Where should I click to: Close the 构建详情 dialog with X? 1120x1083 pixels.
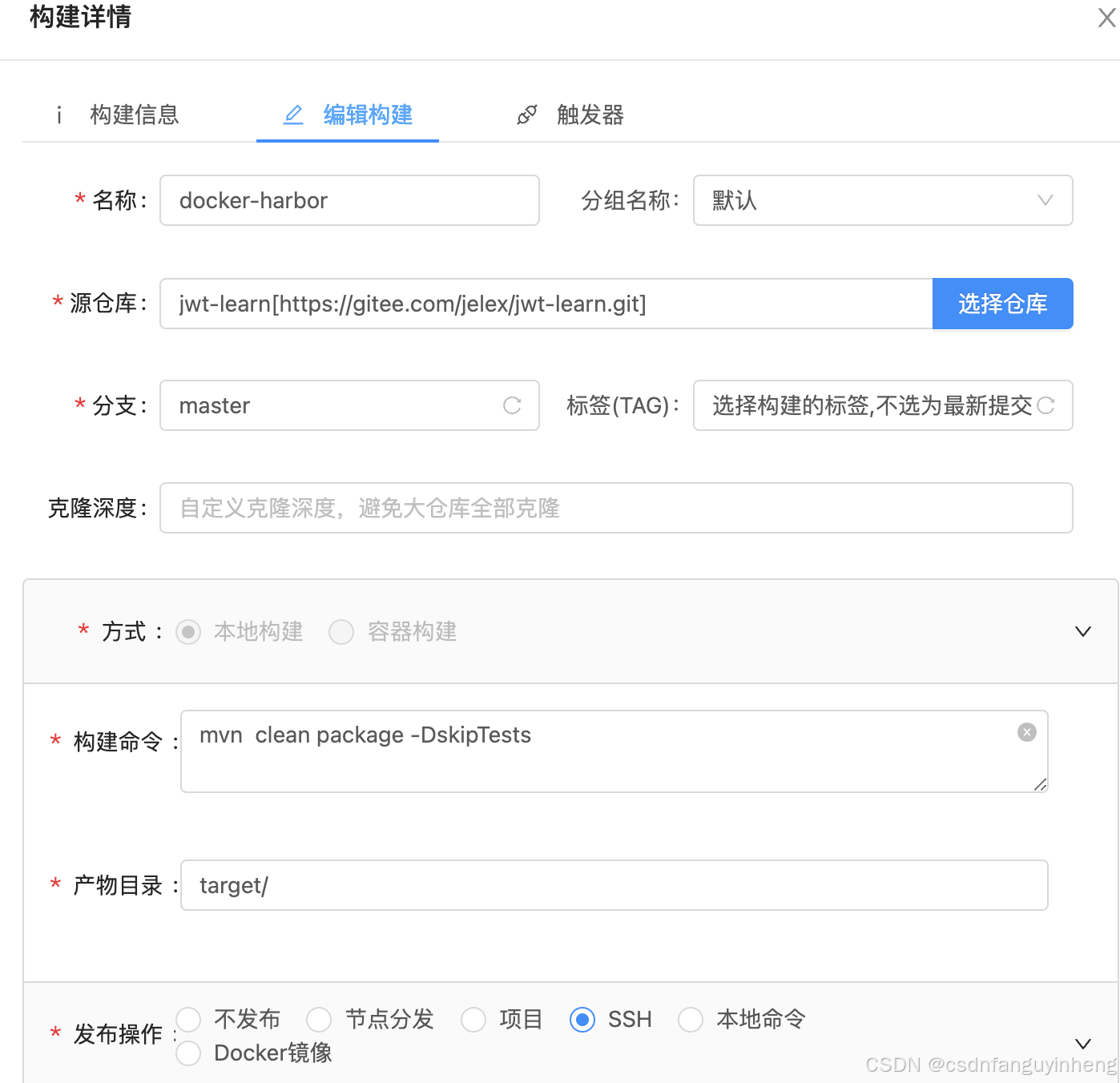[x=1107, y=18]
